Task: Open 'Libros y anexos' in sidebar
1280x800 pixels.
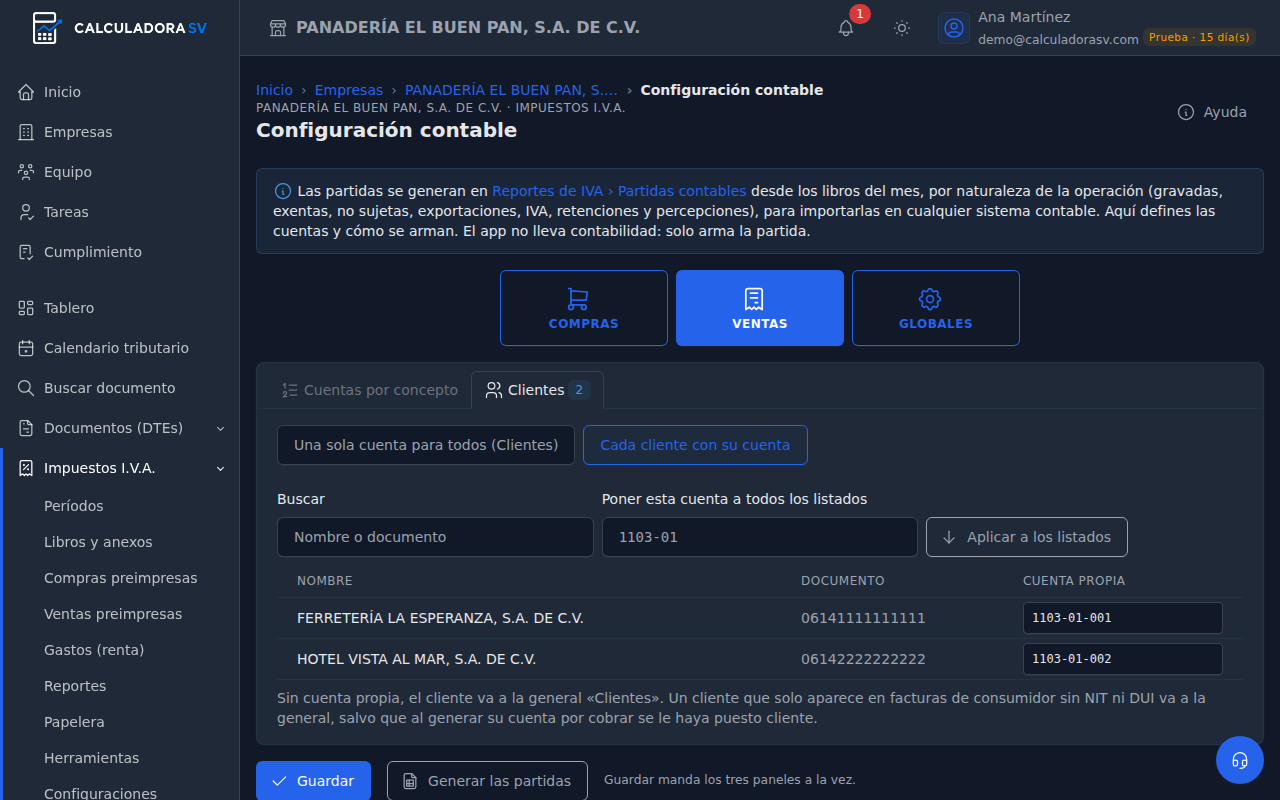Action: pyautogui.click(x=98, y=542)
